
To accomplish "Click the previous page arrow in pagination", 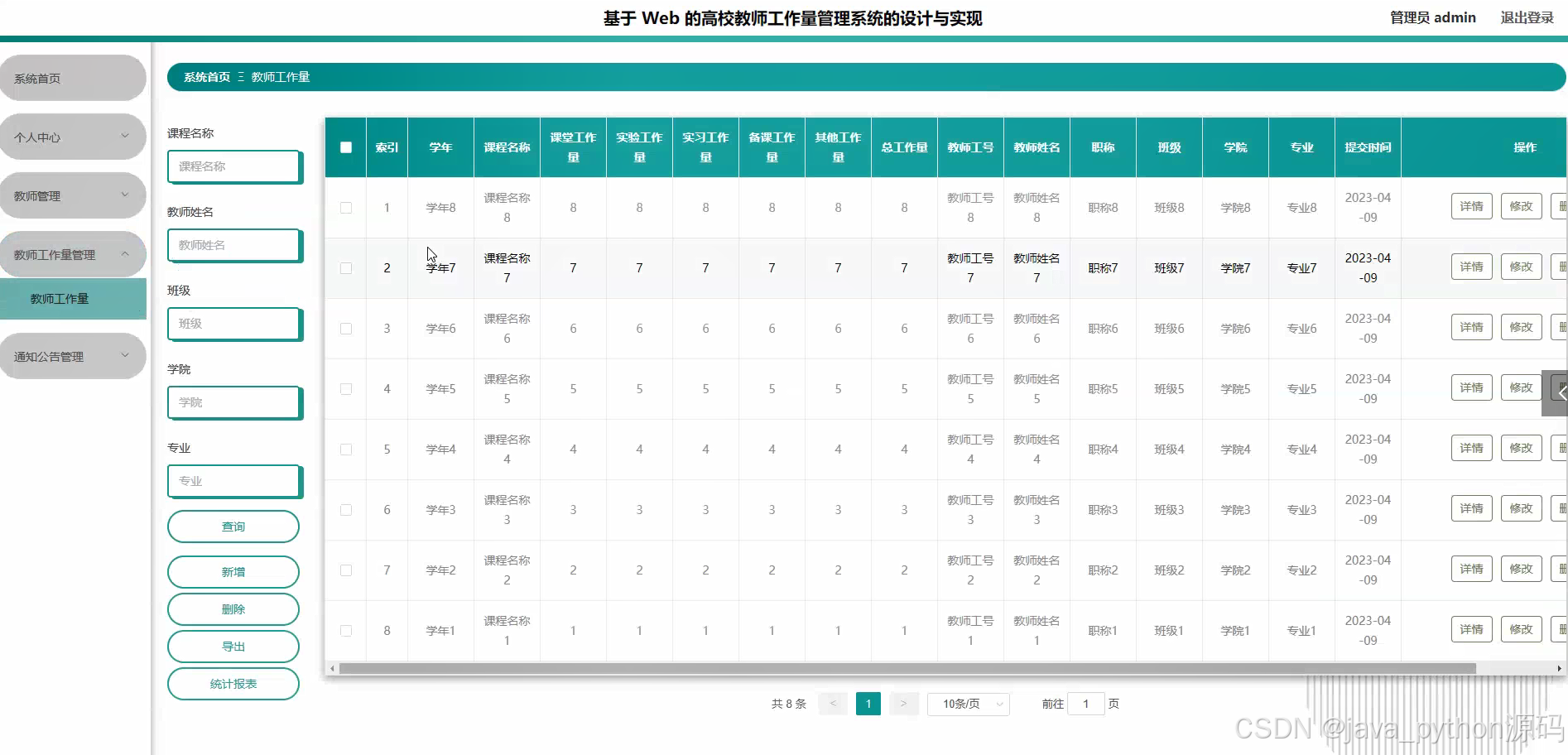I will tap(833, 704).
